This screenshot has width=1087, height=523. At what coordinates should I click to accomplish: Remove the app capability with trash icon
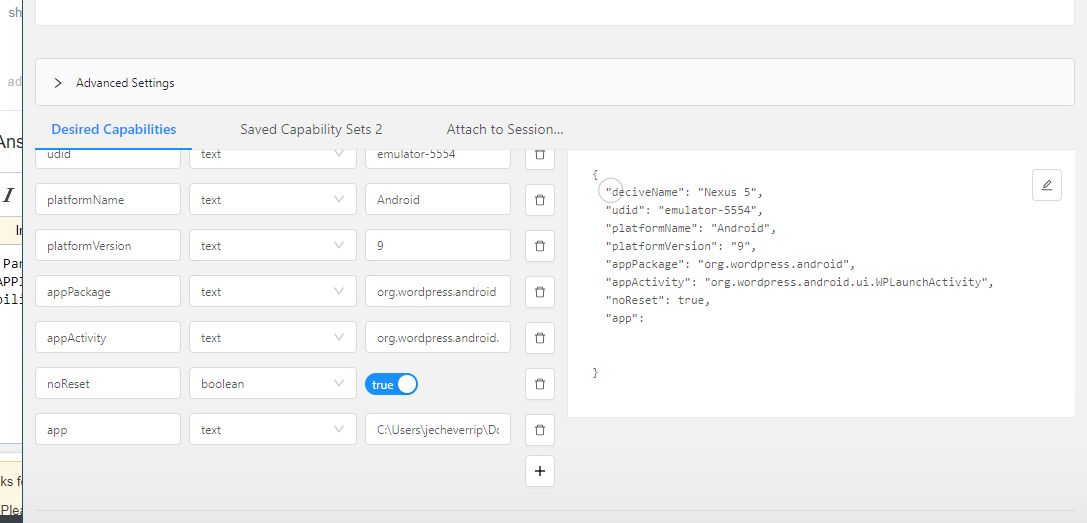pos(539,430)
